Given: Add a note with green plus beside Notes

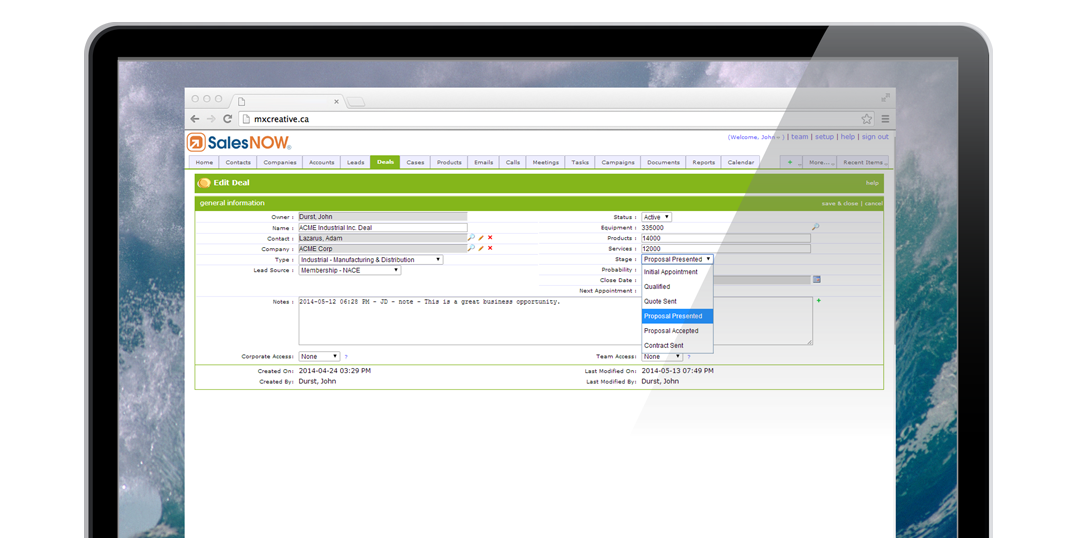Looking at the screenshot, I should pyautogui.click(x=818, y=301).
